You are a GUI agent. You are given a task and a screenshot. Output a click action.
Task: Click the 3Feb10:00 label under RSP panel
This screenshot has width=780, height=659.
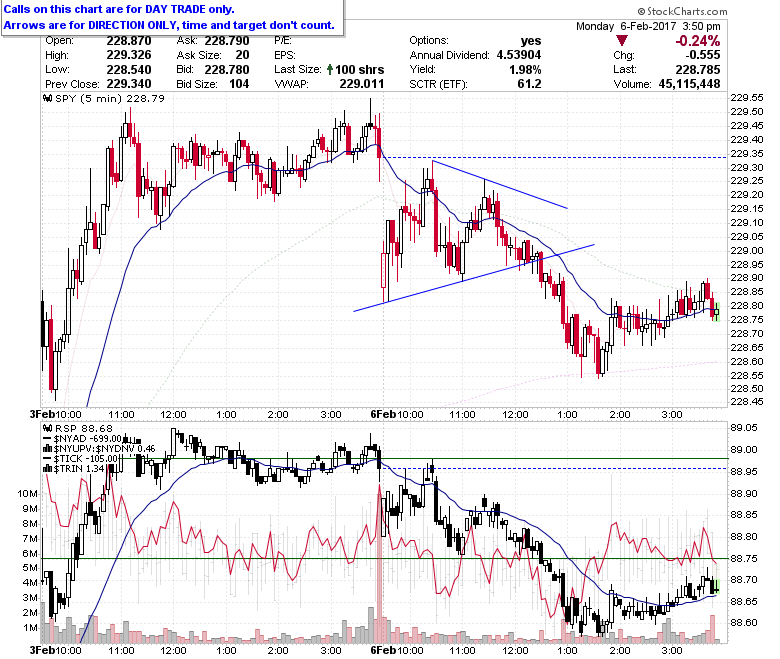[x=55, y=650]
